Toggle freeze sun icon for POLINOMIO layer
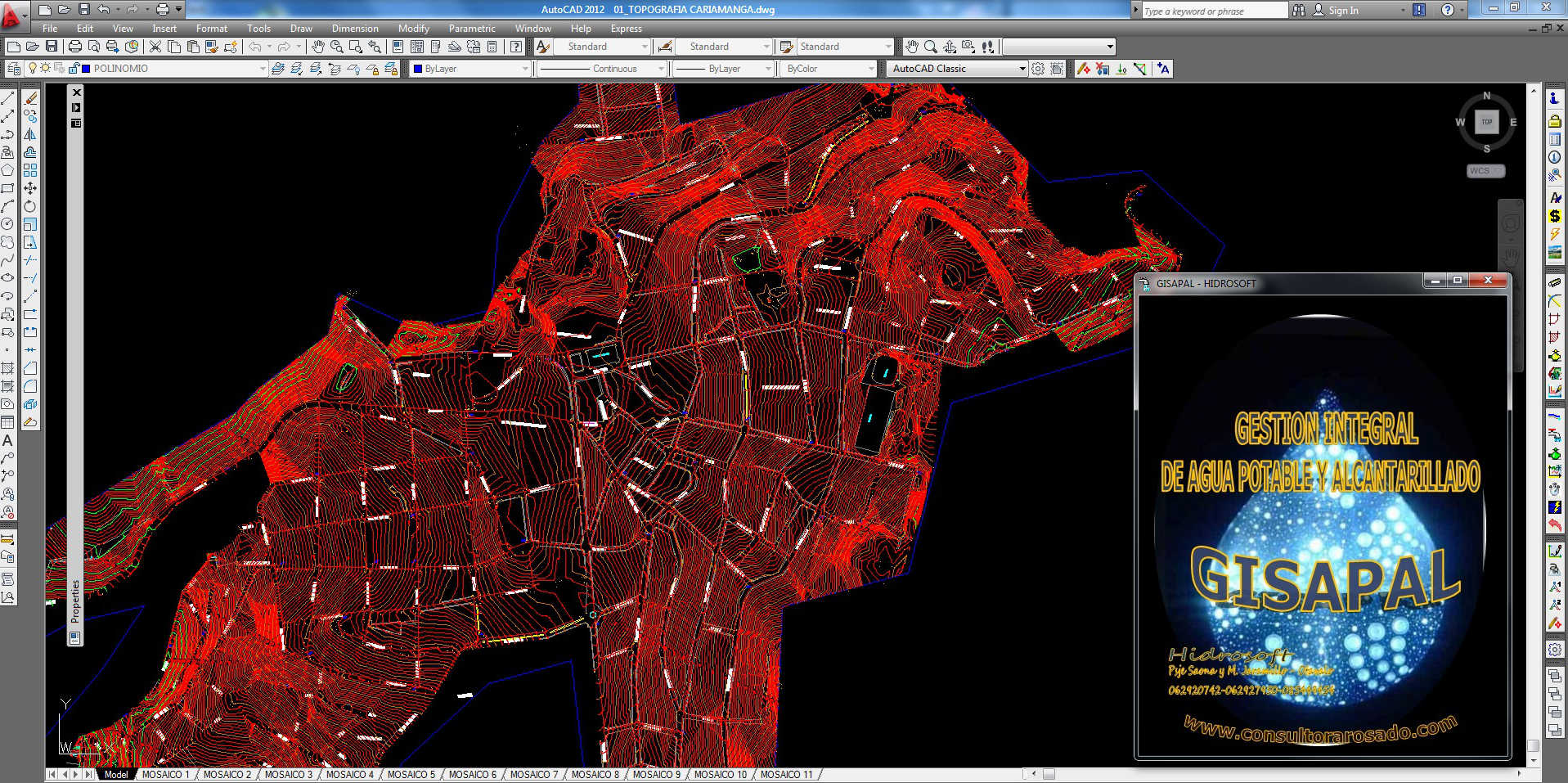This screenshot has width=1568, height=783. point(46,69)
